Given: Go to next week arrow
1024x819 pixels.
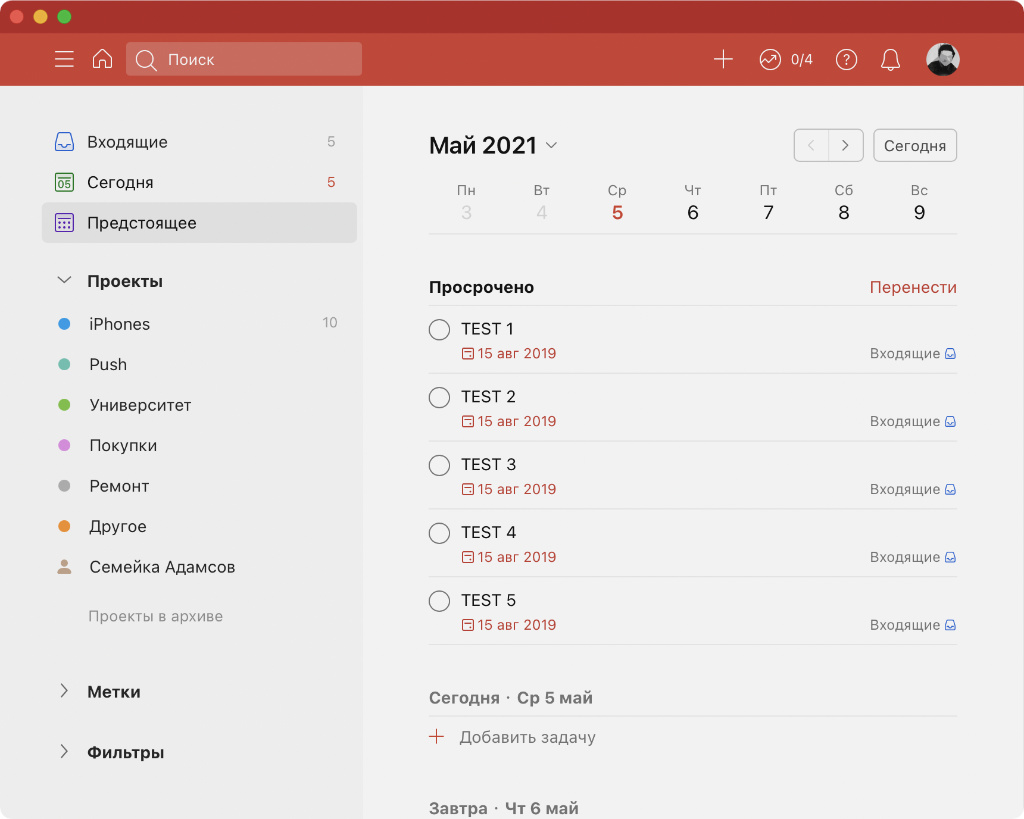Looking at the screenshot, I should [846, 145].
